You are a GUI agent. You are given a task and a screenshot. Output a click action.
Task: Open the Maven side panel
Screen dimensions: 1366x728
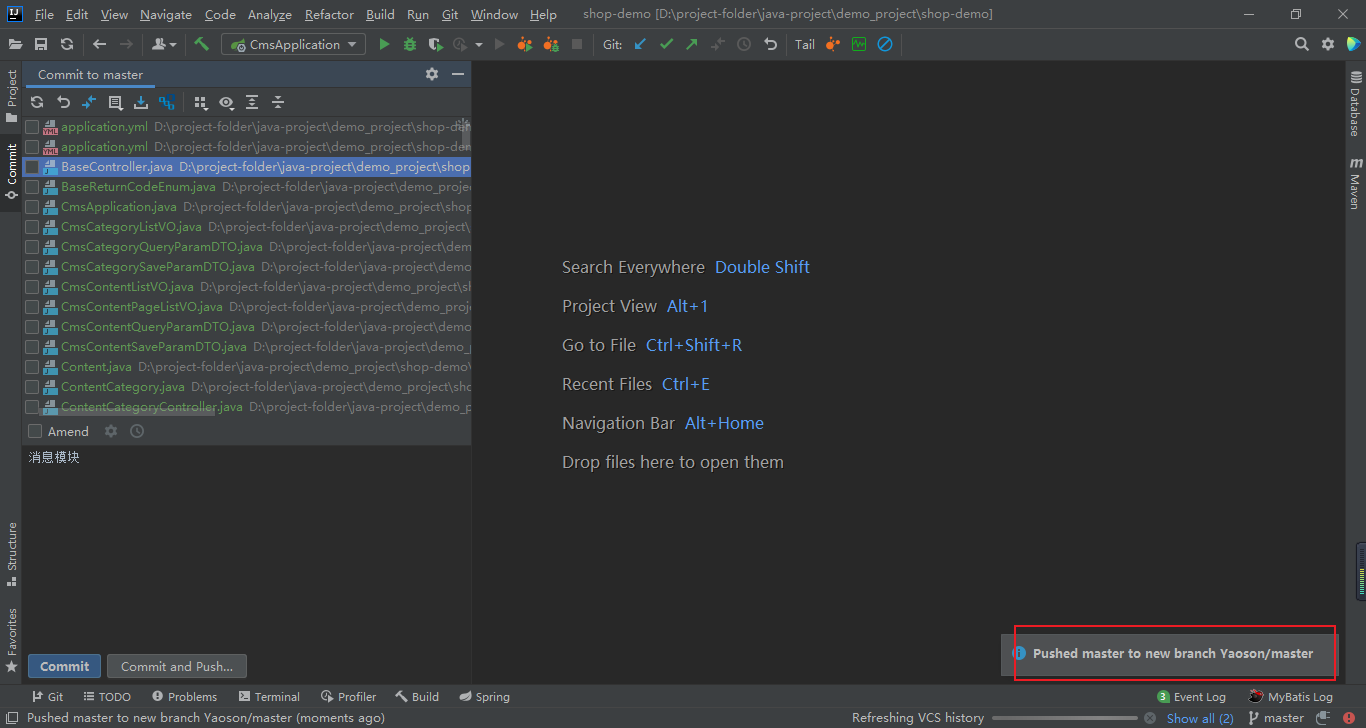coord(1355,182)
